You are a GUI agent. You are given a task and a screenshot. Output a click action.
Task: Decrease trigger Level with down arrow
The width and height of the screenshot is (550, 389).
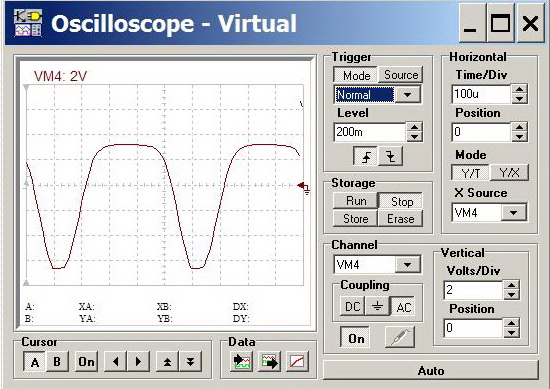click(414, 137)
